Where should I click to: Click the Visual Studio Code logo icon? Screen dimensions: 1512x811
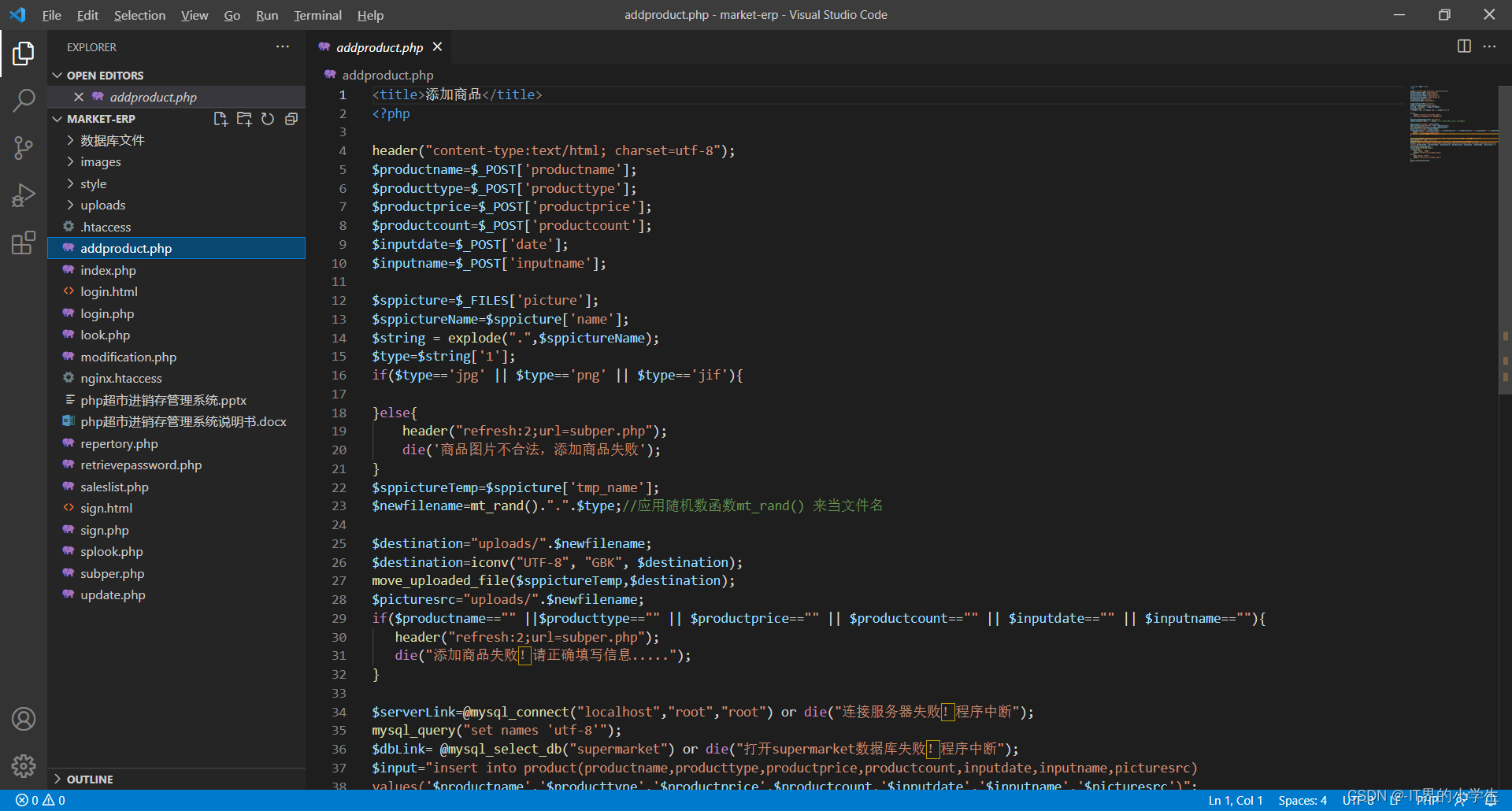(x=17, y=15)
